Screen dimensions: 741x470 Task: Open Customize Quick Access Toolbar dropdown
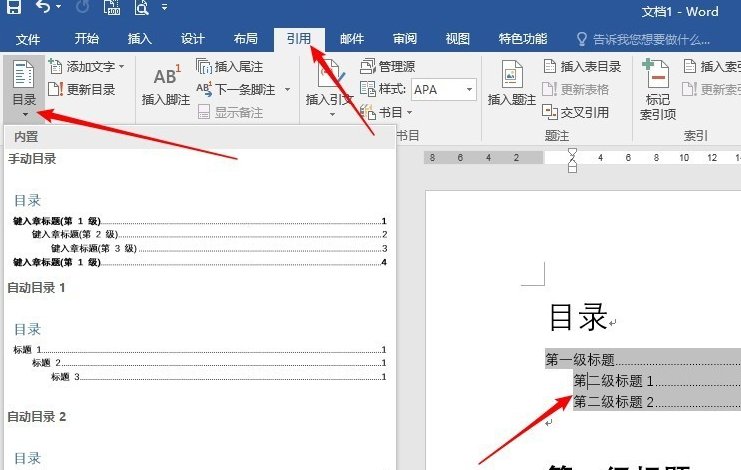(164, 7)
